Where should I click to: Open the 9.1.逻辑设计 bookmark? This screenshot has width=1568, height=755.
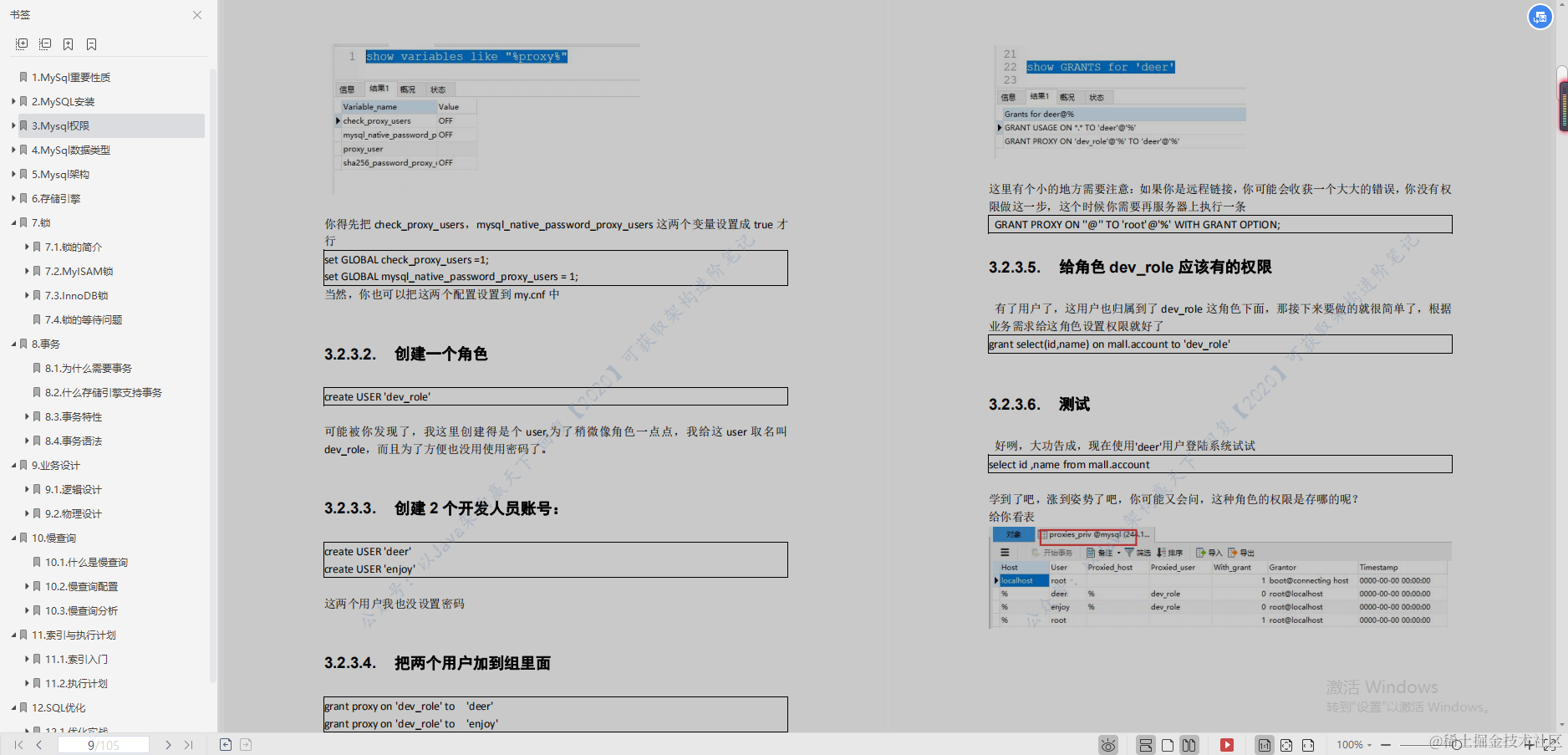pyautogui.click(x=74, y=490)
